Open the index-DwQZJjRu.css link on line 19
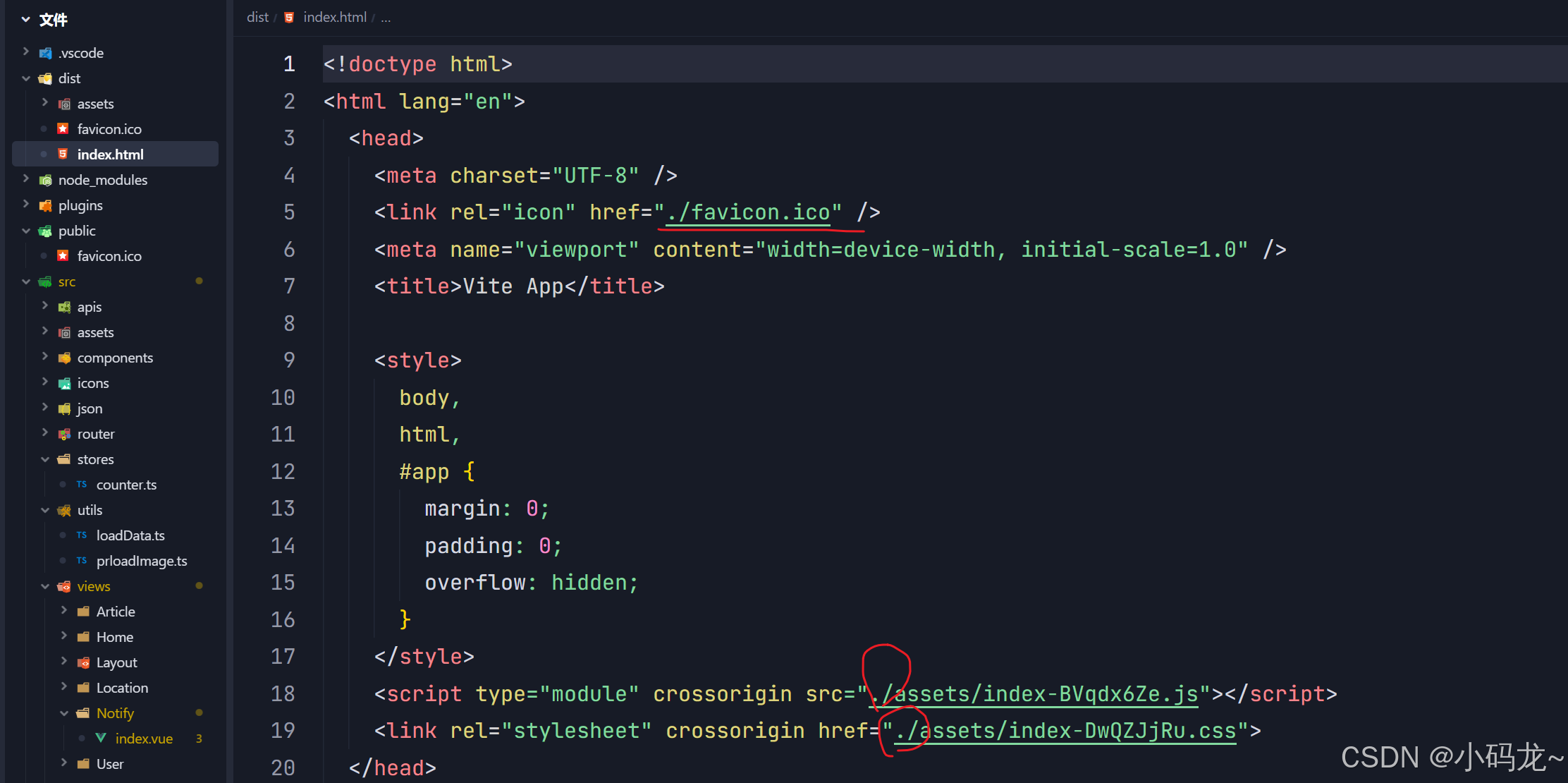1568x783 pixels. click(1066, 731)
